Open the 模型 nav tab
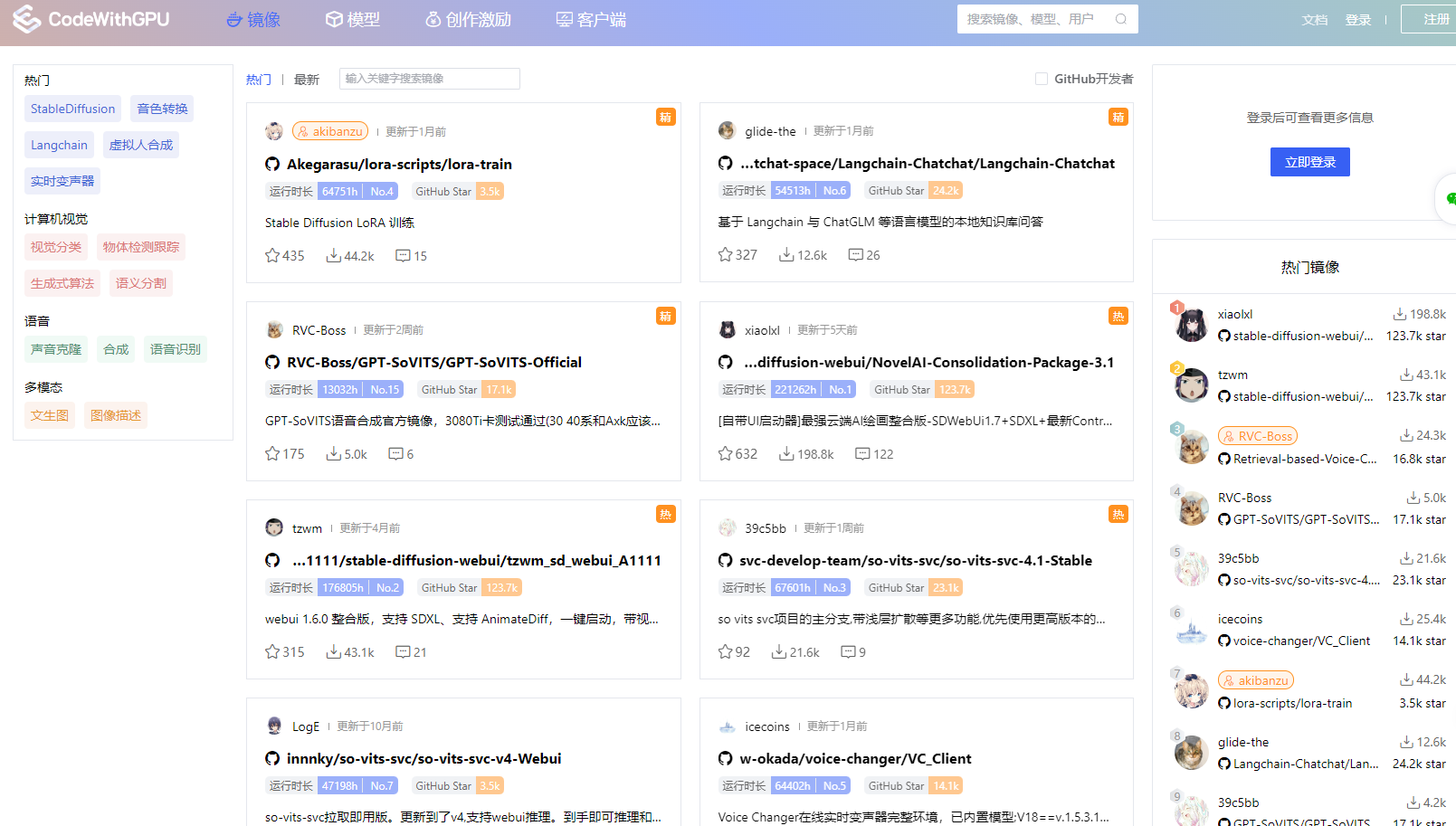 coord(353,20)
